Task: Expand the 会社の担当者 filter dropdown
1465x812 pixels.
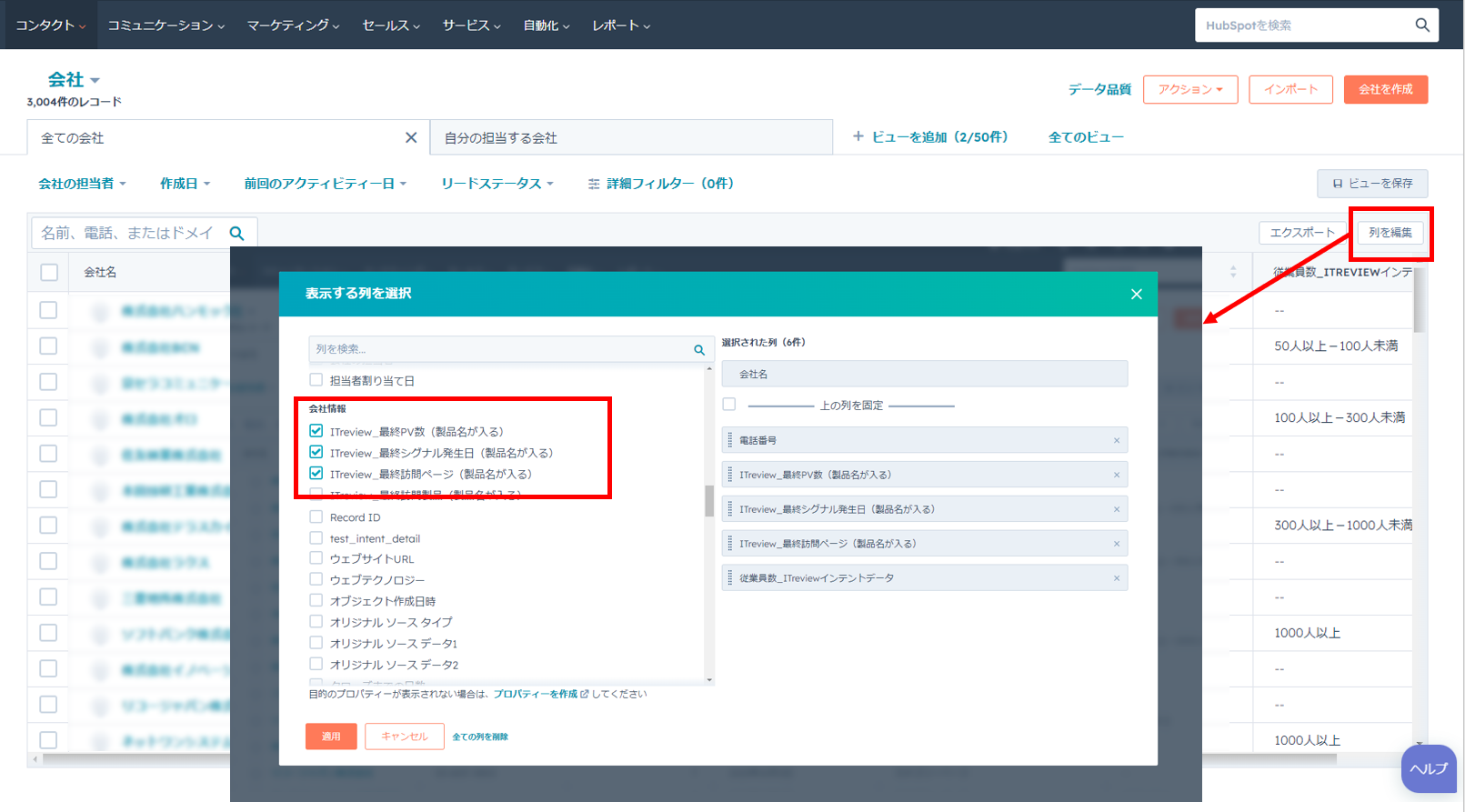Action: click(82, 184)
